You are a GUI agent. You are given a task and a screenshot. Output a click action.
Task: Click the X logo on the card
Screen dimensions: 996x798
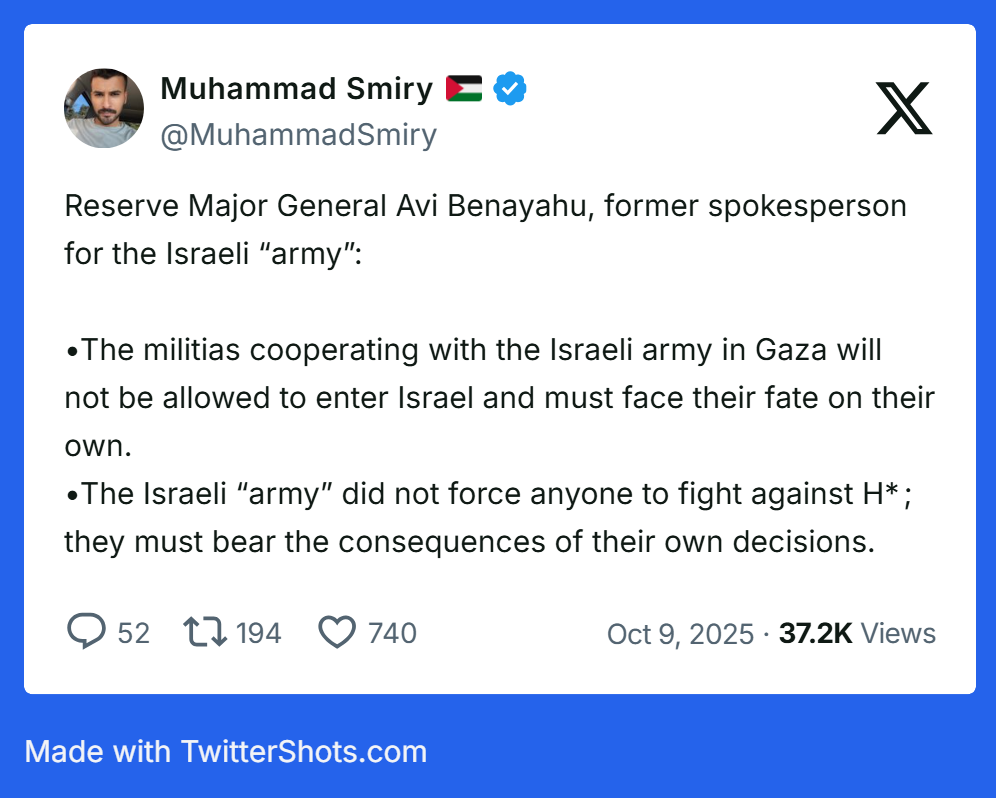click(904, 109)
